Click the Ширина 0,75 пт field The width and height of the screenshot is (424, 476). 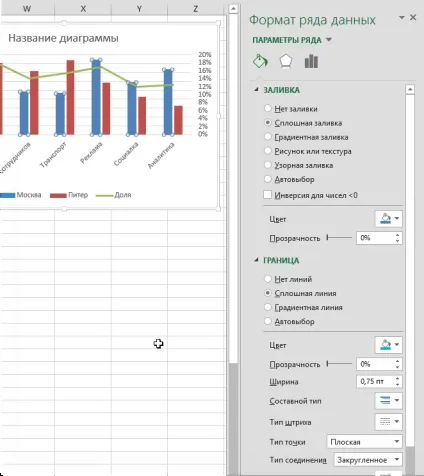coord(379,381)
